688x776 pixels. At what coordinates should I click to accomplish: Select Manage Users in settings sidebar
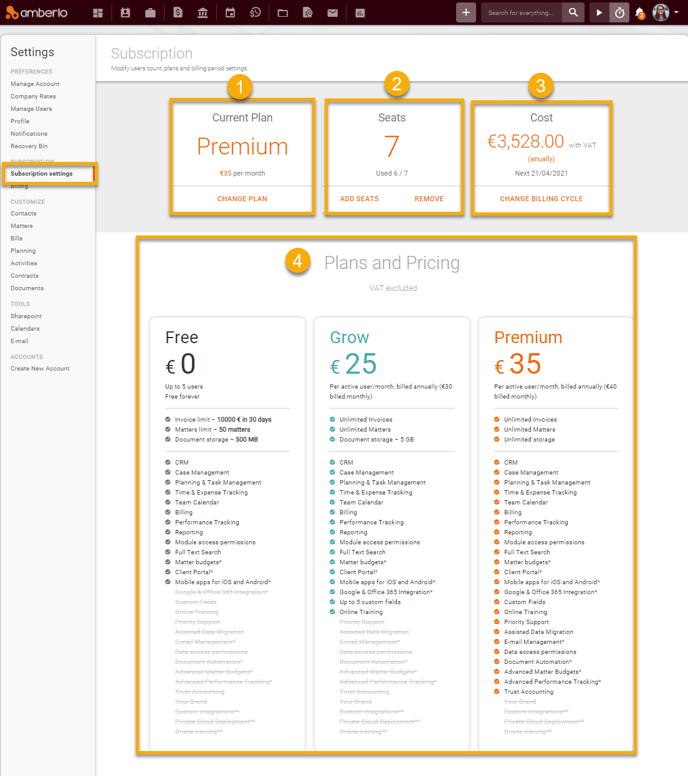(31, 109)
